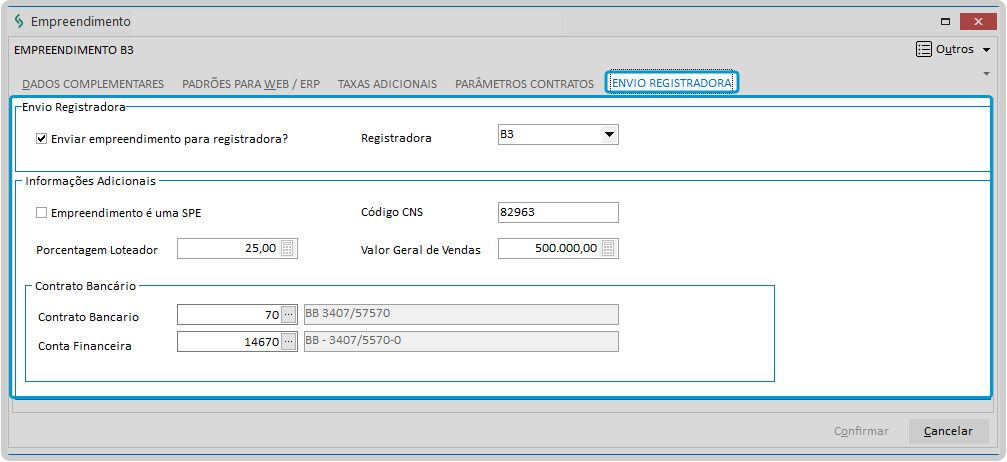Click the green app logo in title bar
Image resolution: width=1007 pixels, height=462 pixels.
pos(19,21)
